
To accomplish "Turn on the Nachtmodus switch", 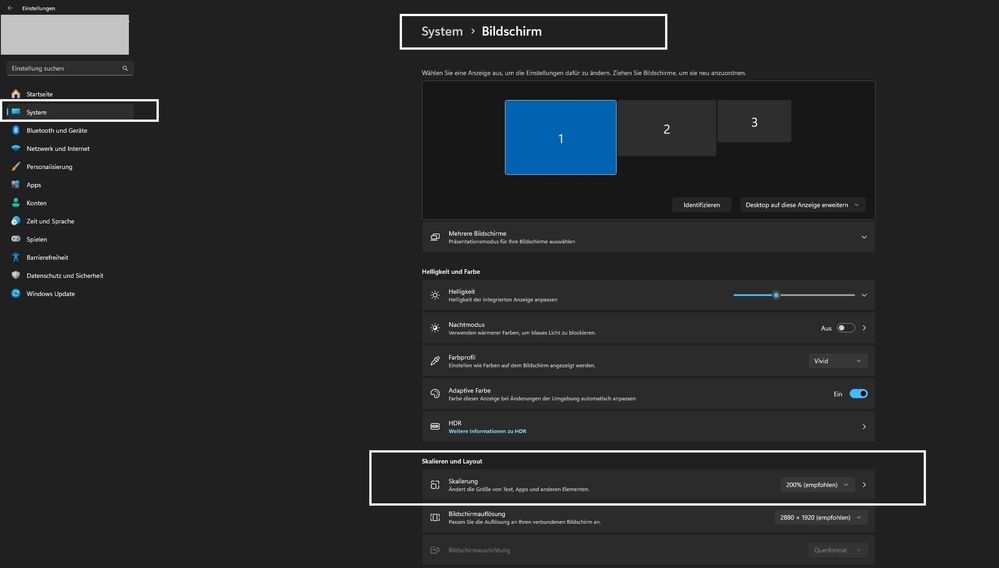I will (x=845, y=328).
